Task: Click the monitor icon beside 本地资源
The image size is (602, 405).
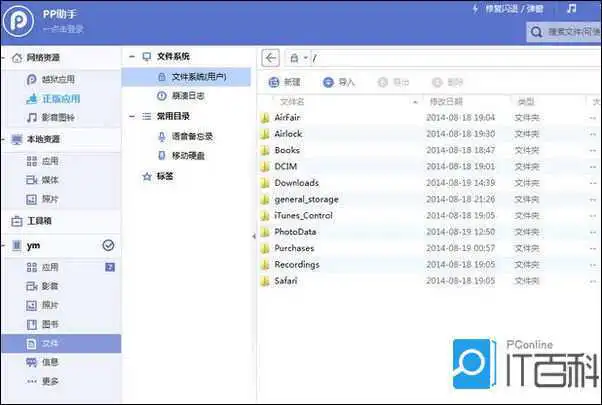Action: pos(17,139)
